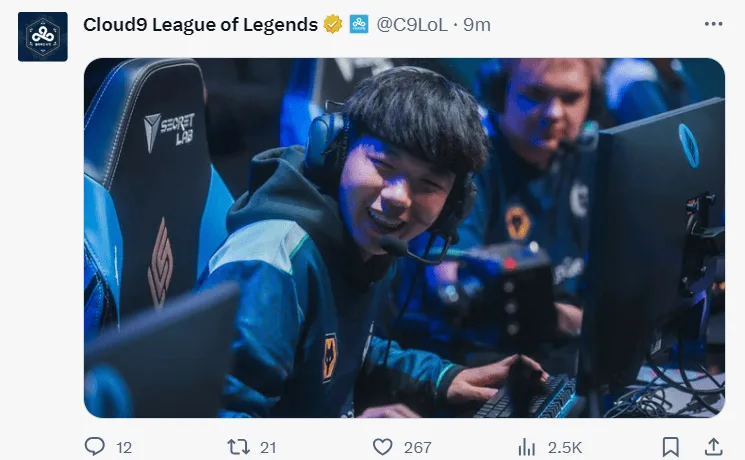This screenshot has width=745, height=460.
Task: Open the three-dot more options menu
Action: [713, 24]
